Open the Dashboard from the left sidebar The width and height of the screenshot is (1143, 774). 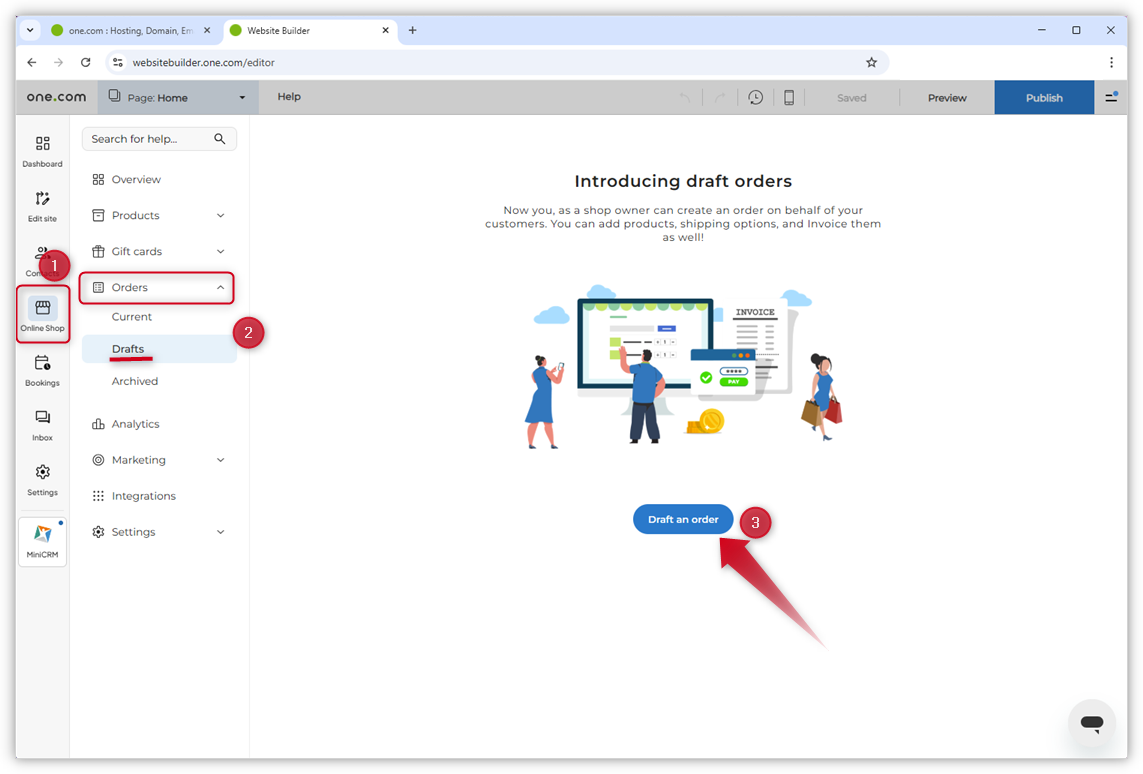pos(42,151)
